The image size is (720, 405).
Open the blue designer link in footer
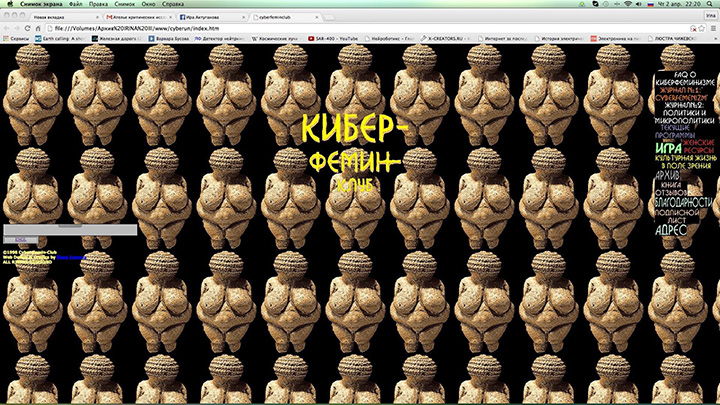click(x=71, y=258)
